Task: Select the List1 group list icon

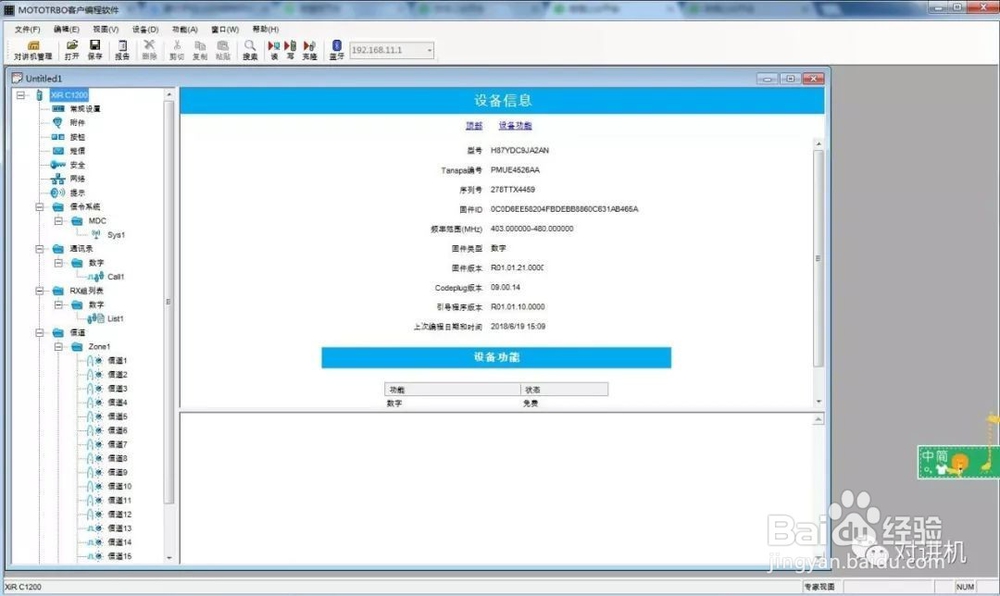Action: pyautogui.click(x=96, y=318)
